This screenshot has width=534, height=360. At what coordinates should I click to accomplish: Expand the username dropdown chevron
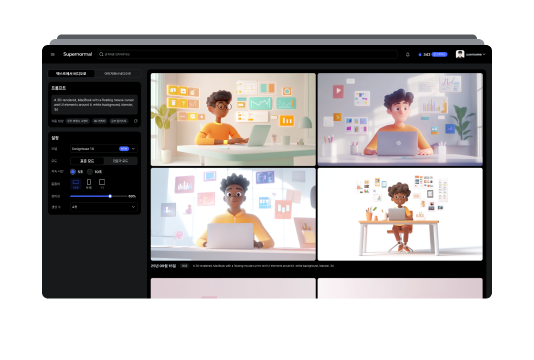click(484, 54)
